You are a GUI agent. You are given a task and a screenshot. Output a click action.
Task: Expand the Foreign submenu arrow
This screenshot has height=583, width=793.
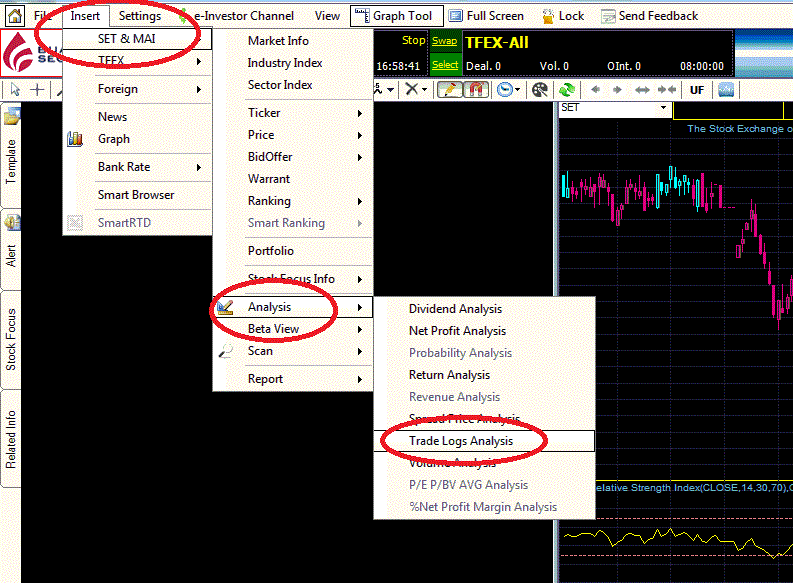[199, 89]
